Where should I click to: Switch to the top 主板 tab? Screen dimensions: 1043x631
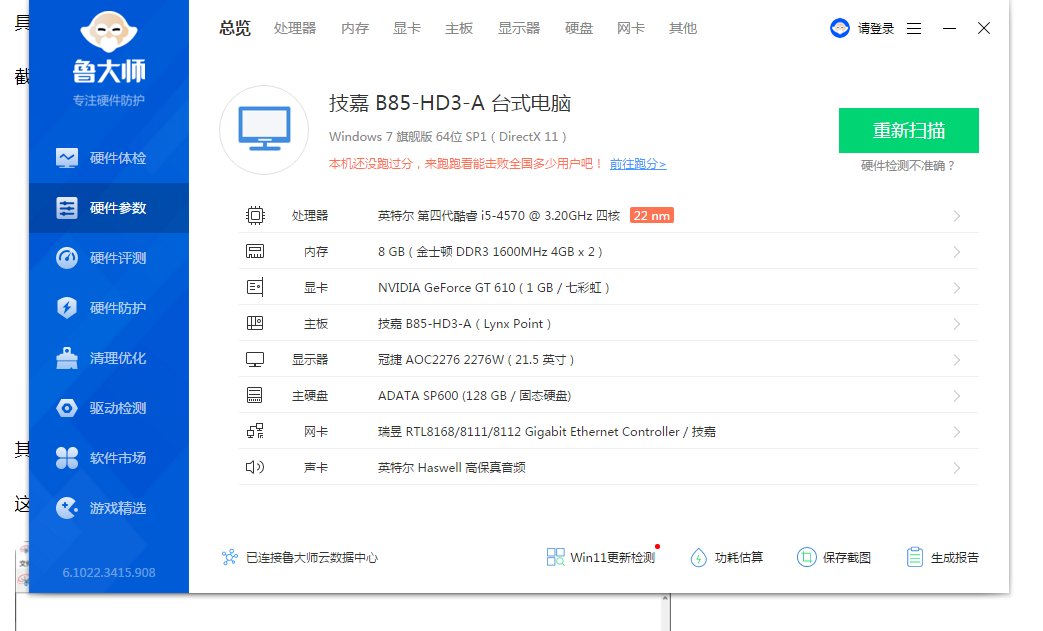(458, 28)
